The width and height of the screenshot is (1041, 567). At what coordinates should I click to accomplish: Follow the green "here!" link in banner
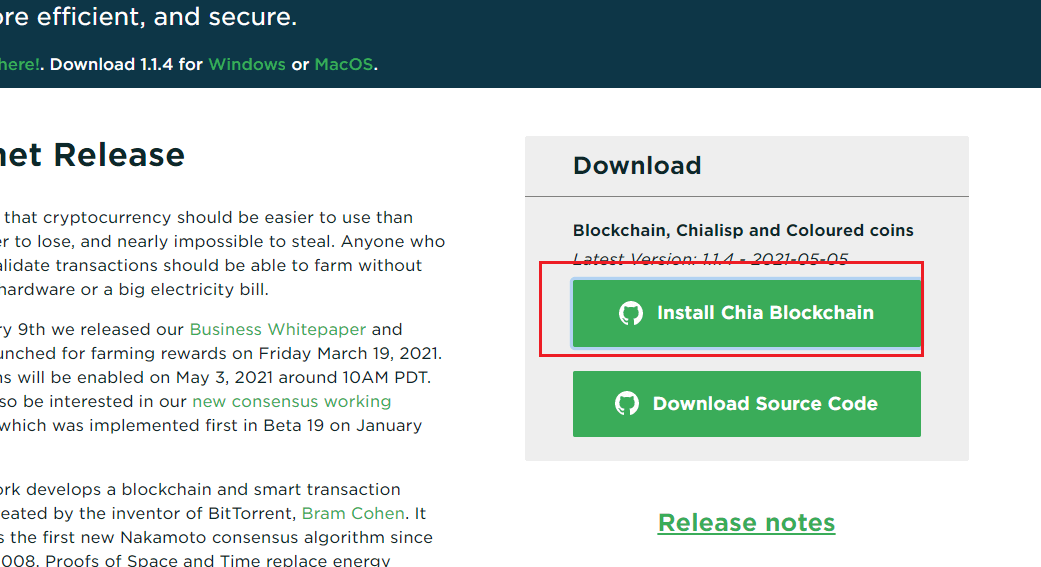19,64
